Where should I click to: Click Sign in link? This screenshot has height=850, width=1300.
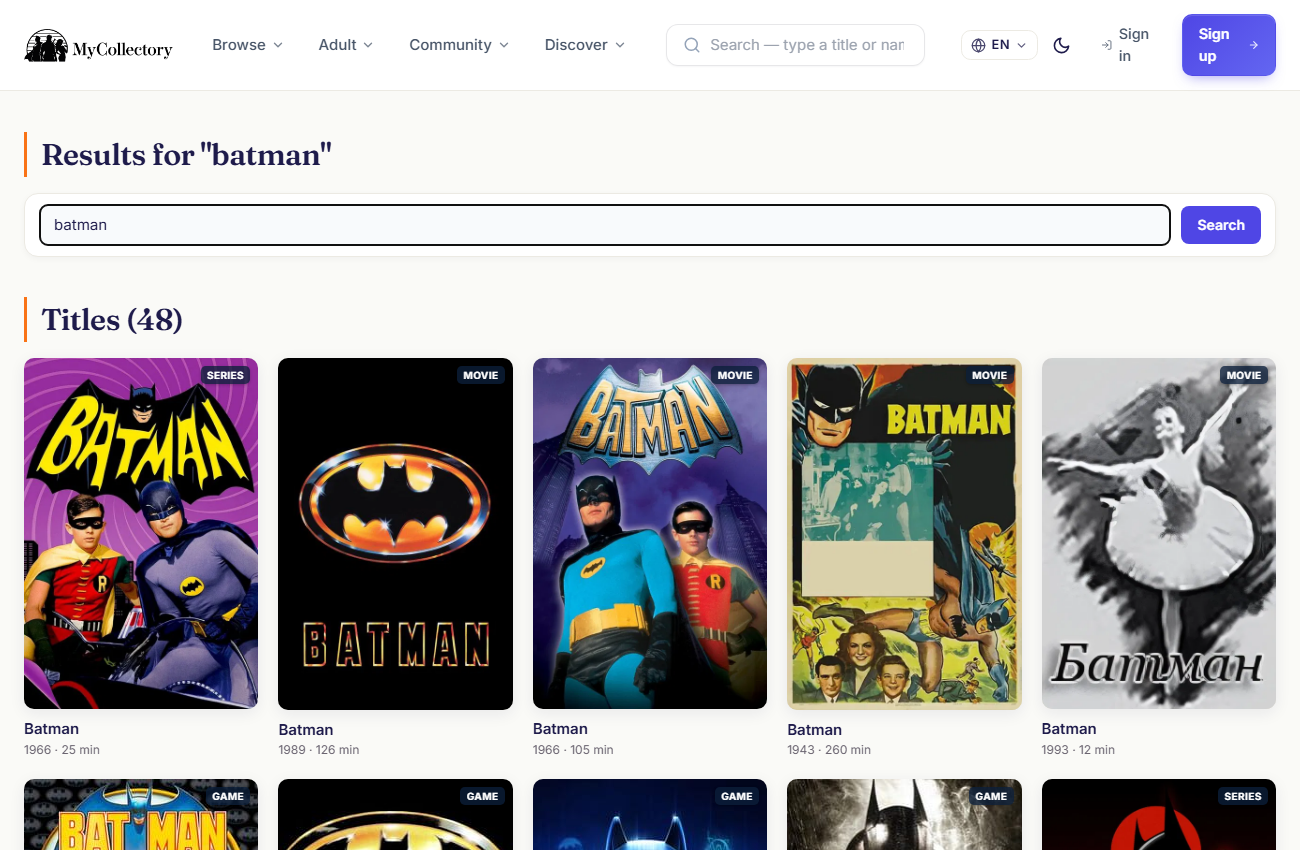coord(1126,45)
